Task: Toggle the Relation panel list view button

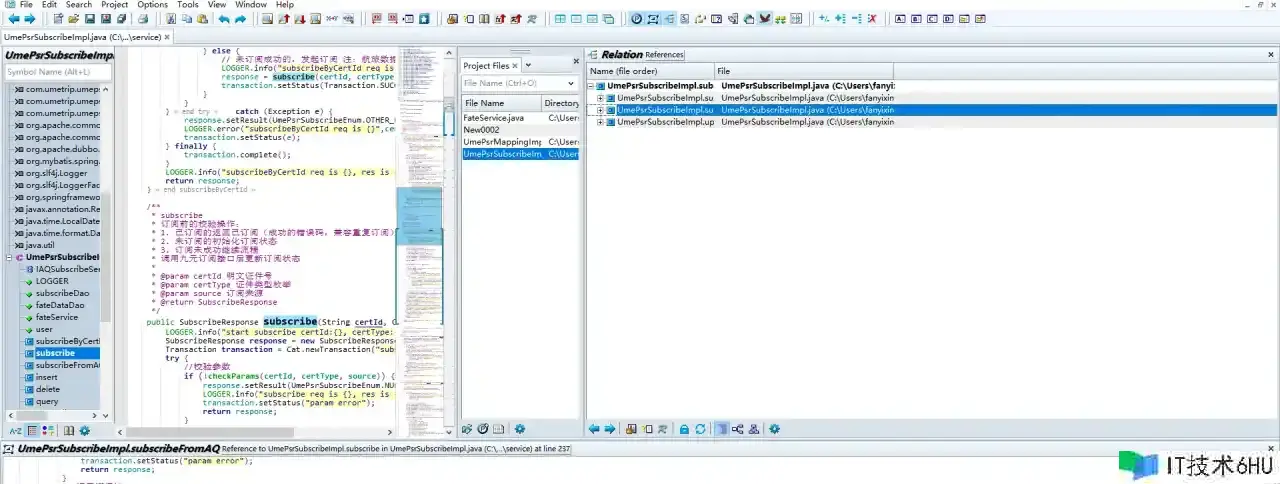Action: (x=721, y=429)
